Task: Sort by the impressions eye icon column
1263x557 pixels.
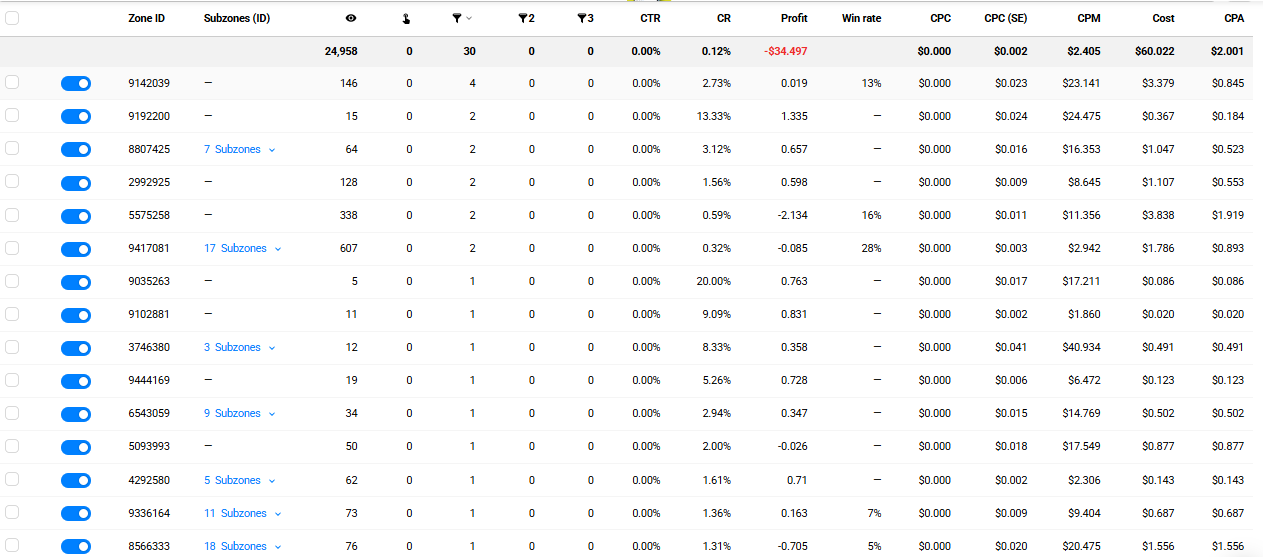Action: [351, 18]
